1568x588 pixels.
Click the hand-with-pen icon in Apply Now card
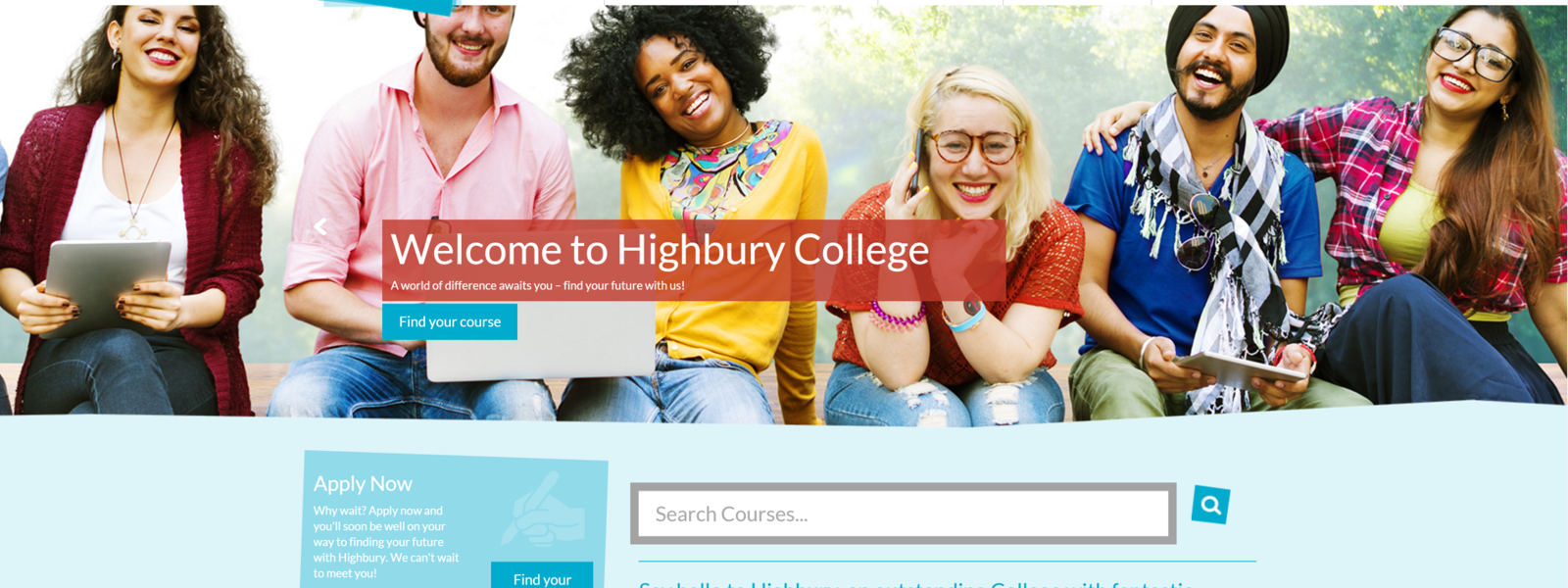tap(544, 510)
